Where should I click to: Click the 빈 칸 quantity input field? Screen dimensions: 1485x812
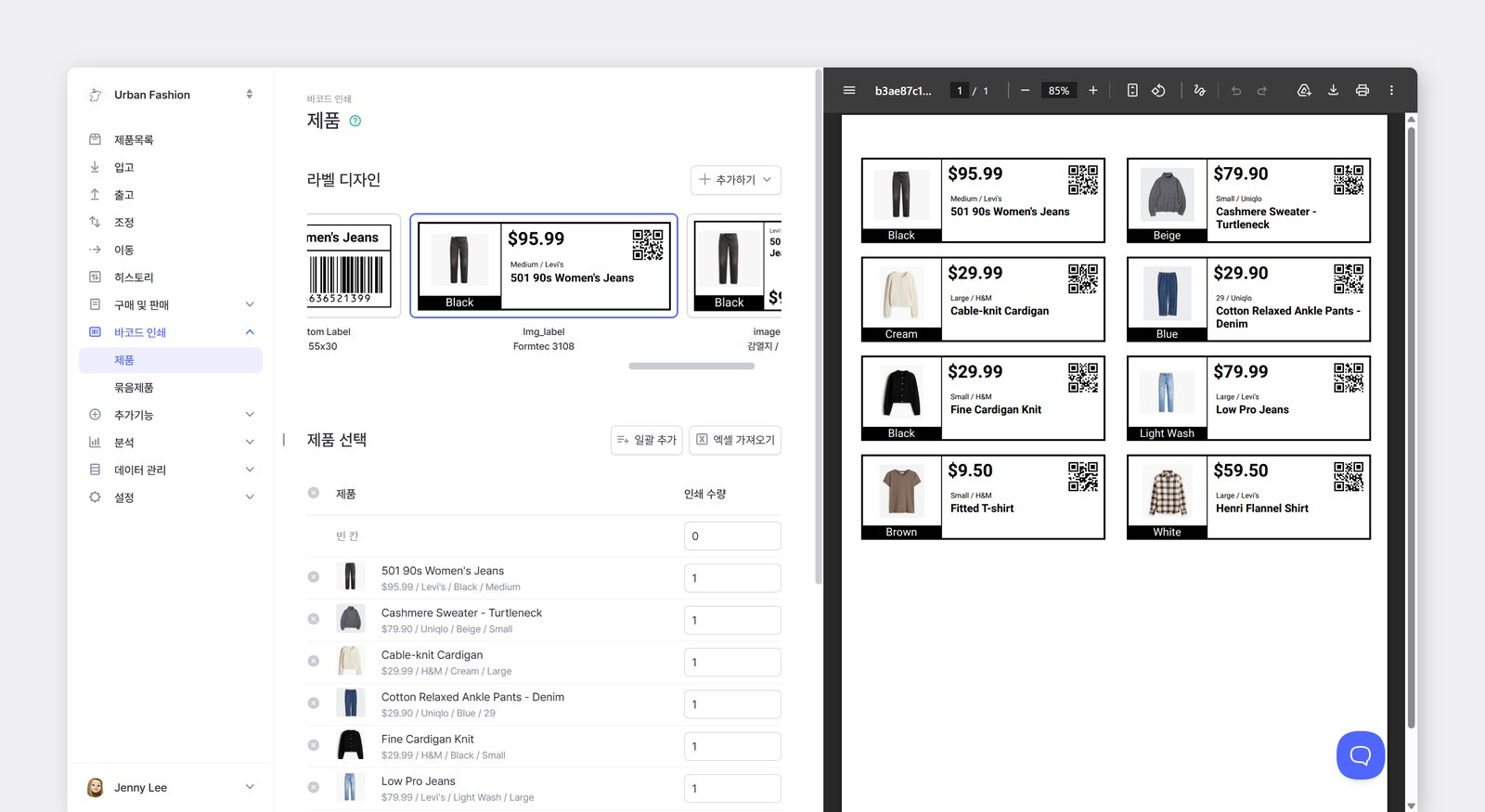732,536
